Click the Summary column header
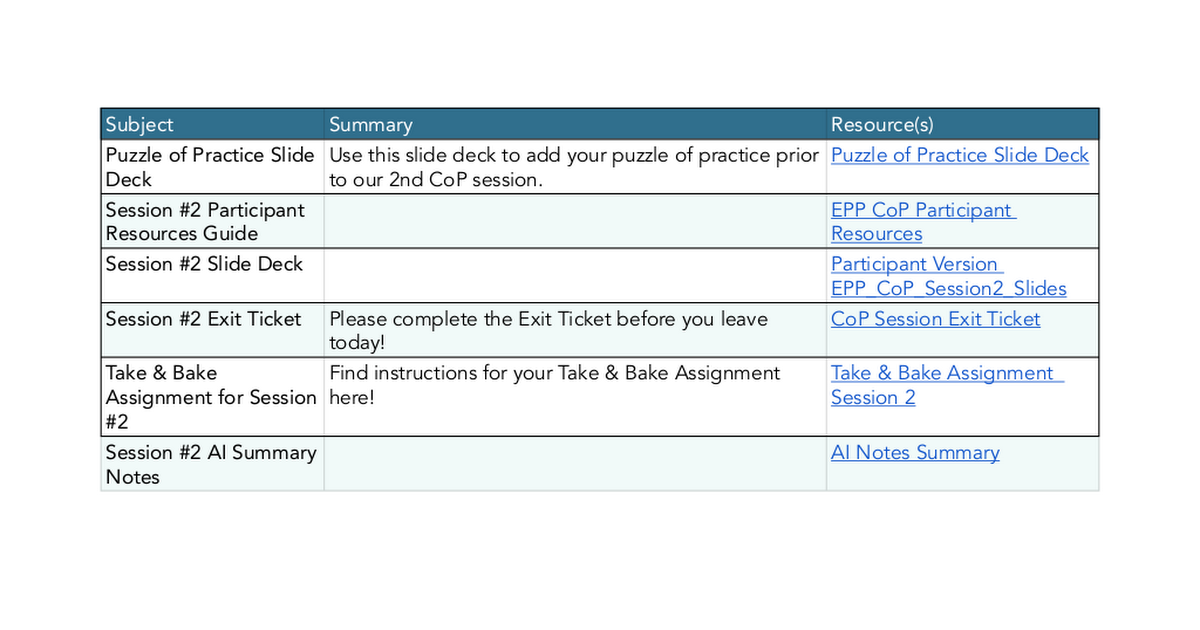 370,124
